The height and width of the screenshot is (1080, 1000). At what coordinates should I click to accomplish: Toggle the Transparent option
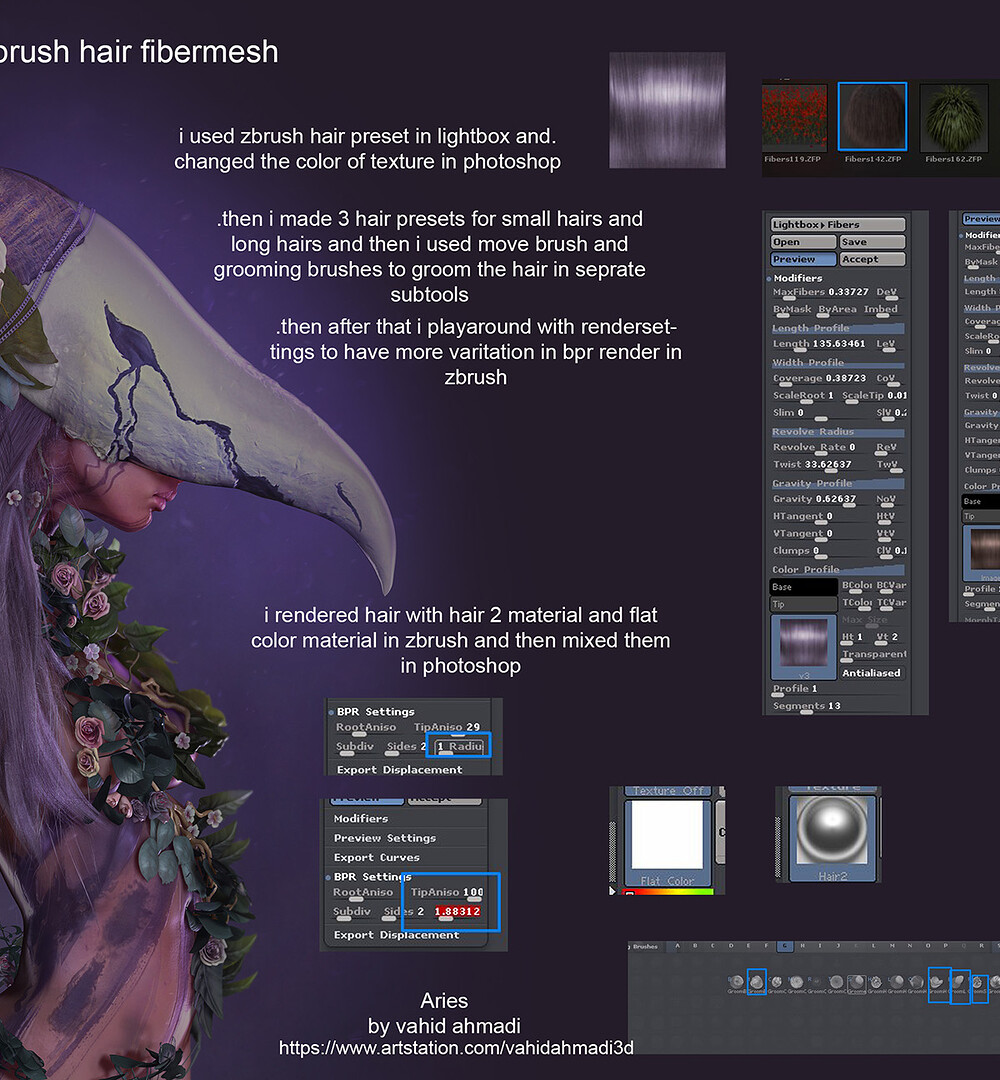point(874,654)
